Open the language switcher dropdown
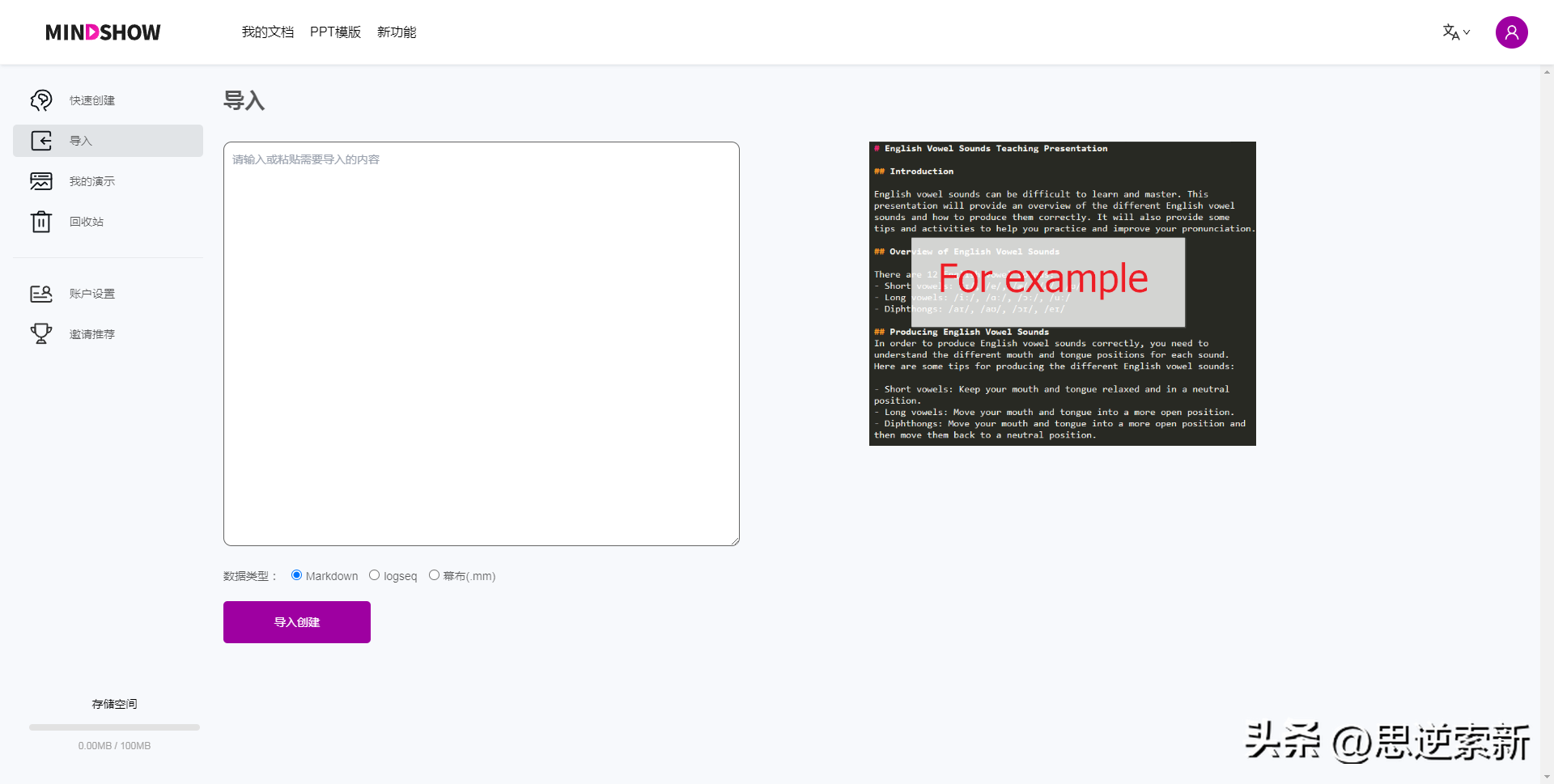Image resolution: width=1554 pixels, height=784 pixels. (1456, 32)
